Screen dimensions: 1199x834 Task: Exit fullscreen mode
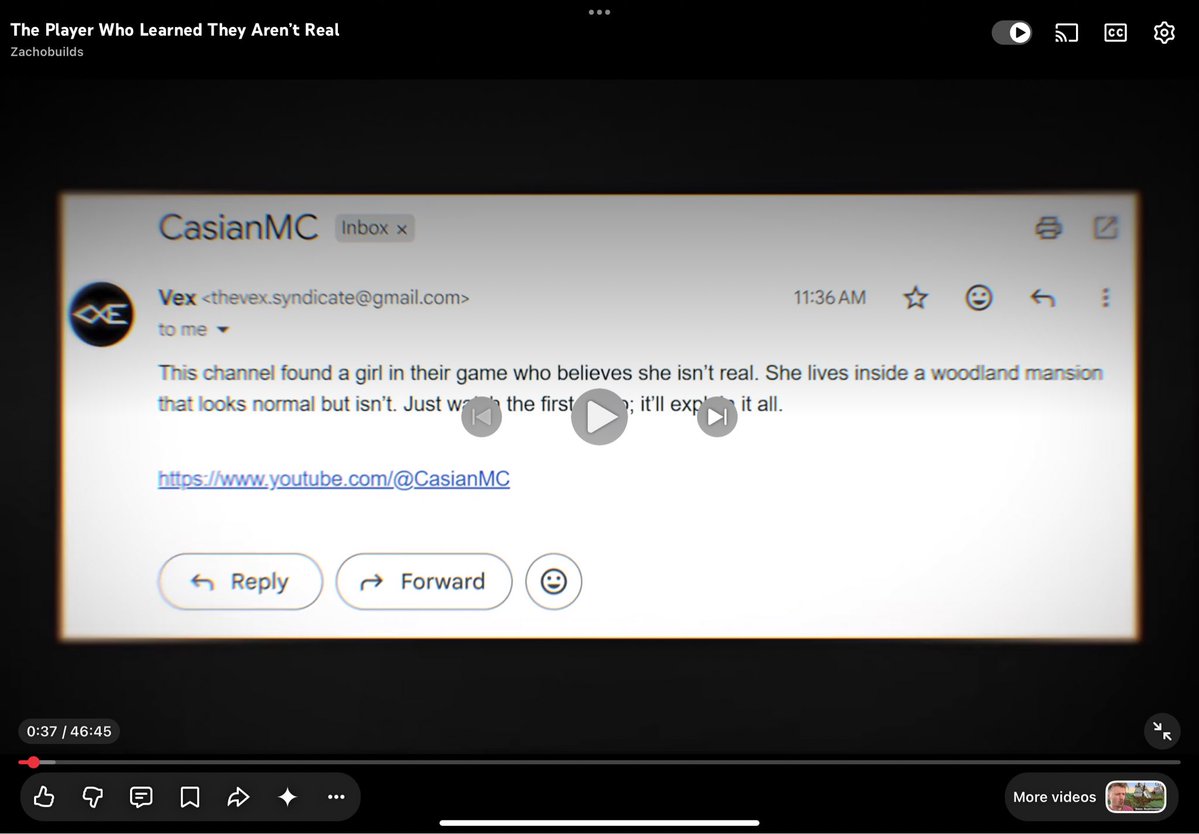[1162, 732]
